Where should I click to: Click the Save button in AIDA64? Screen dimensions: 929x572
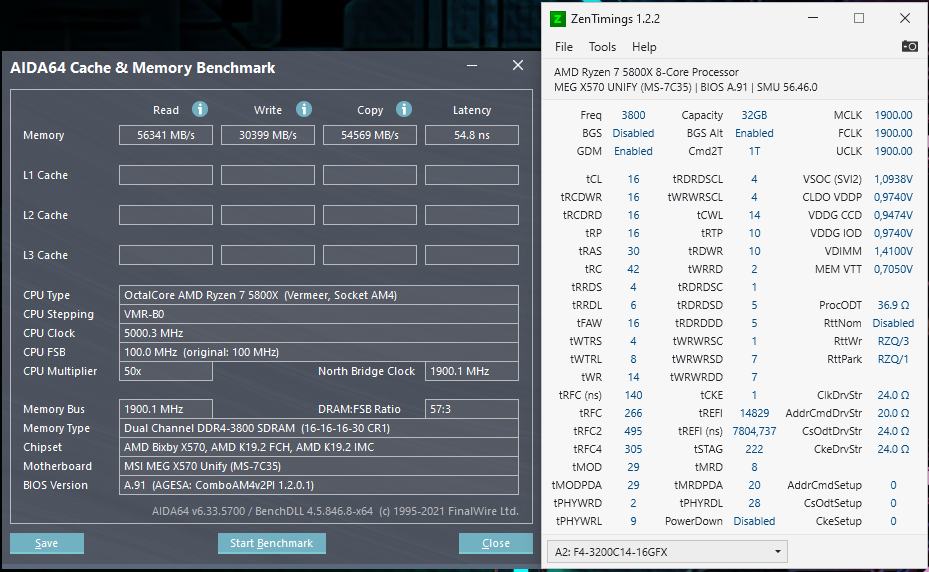[47, 544]
